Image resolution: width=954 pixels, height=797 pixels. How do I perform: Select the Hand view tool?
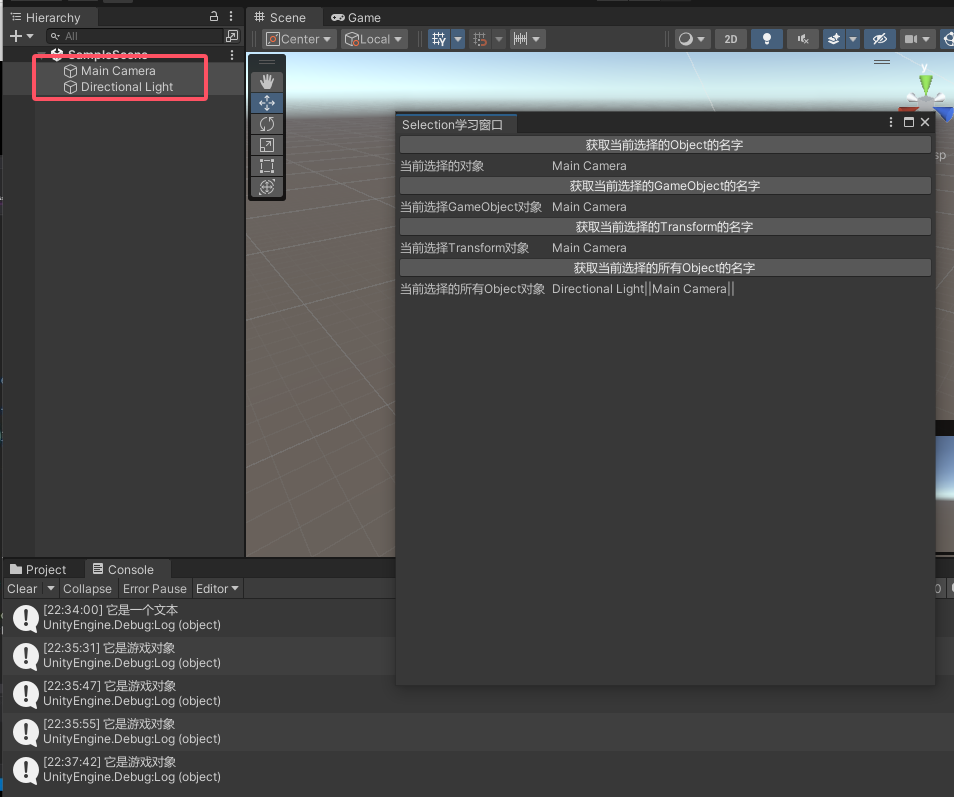tap(266, 82)
